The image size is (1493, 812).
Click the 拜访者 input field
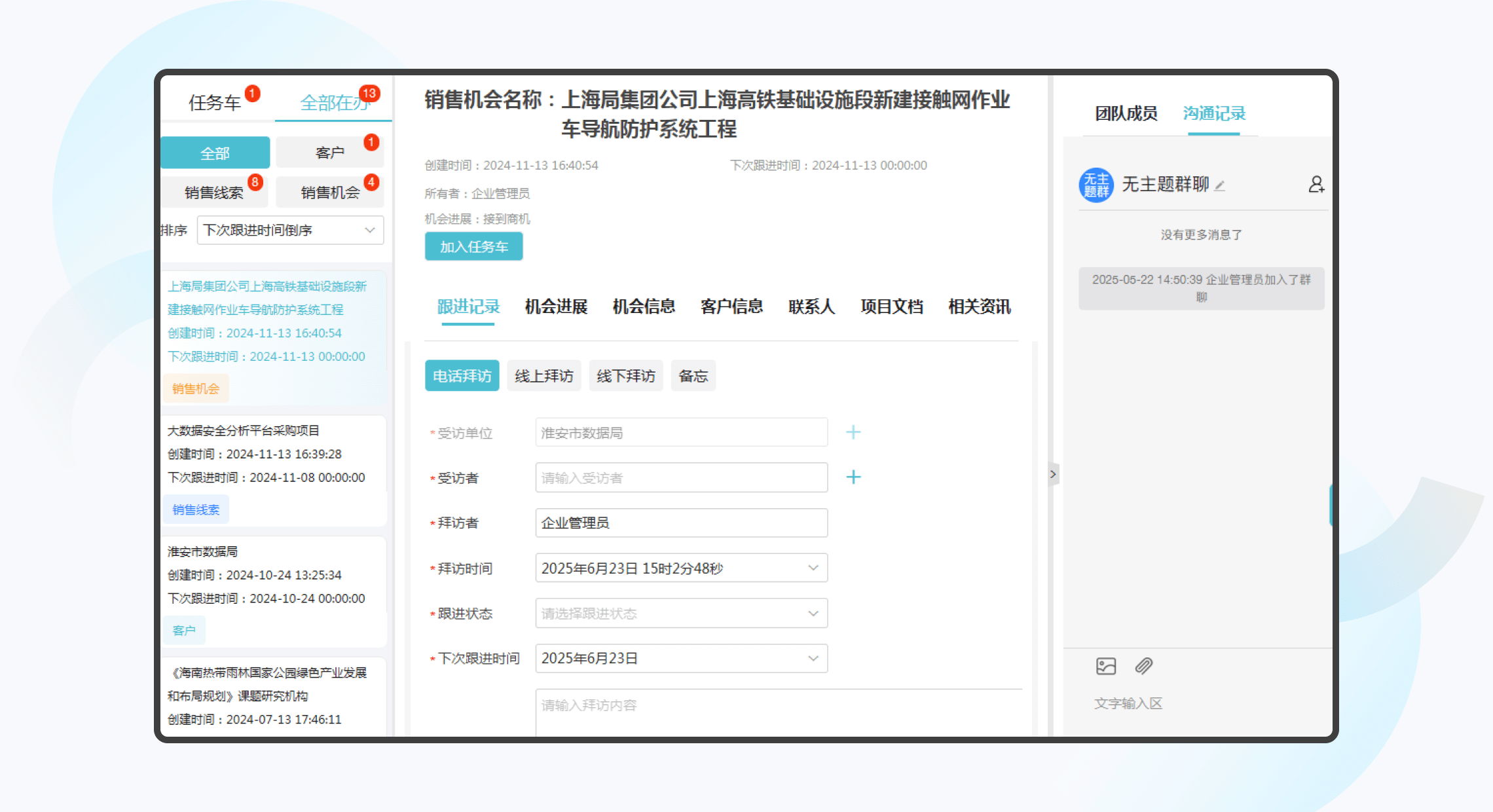(x=682, y=523)
